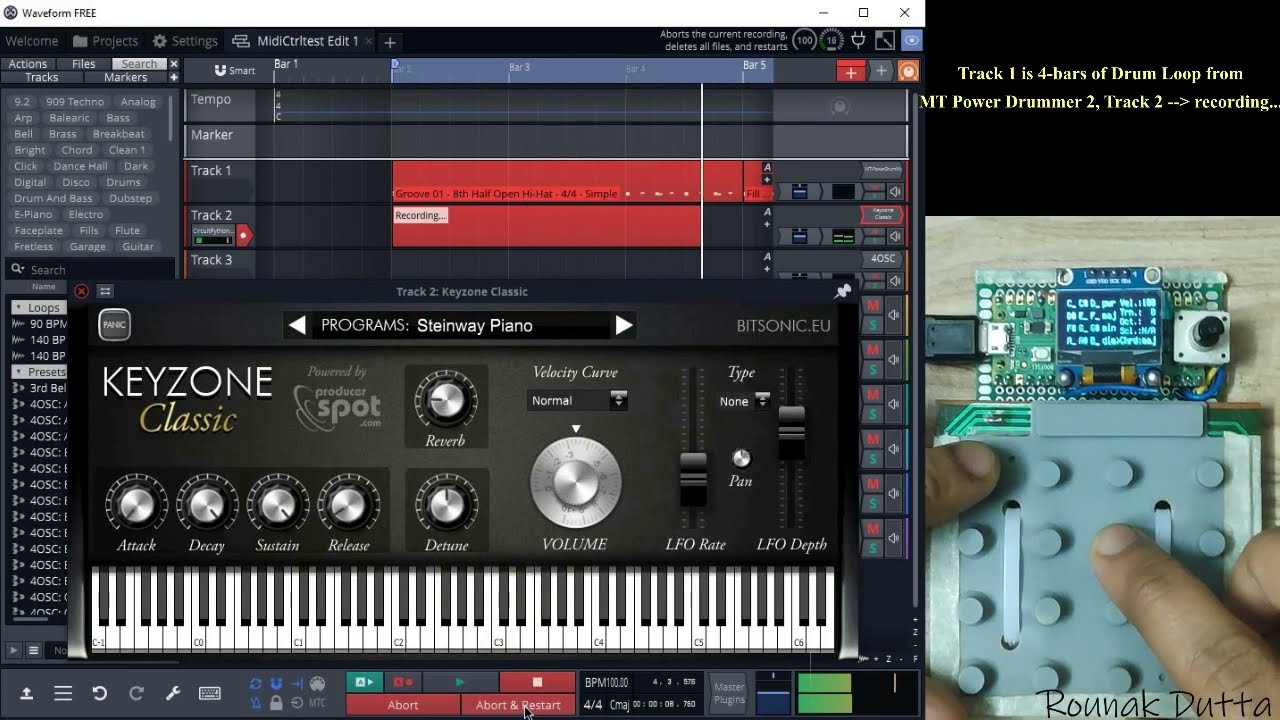Image resolution: width=1280 pixels, height=720 pixels.
Task: Open a new tab with the plus icon
Action: 390,41
